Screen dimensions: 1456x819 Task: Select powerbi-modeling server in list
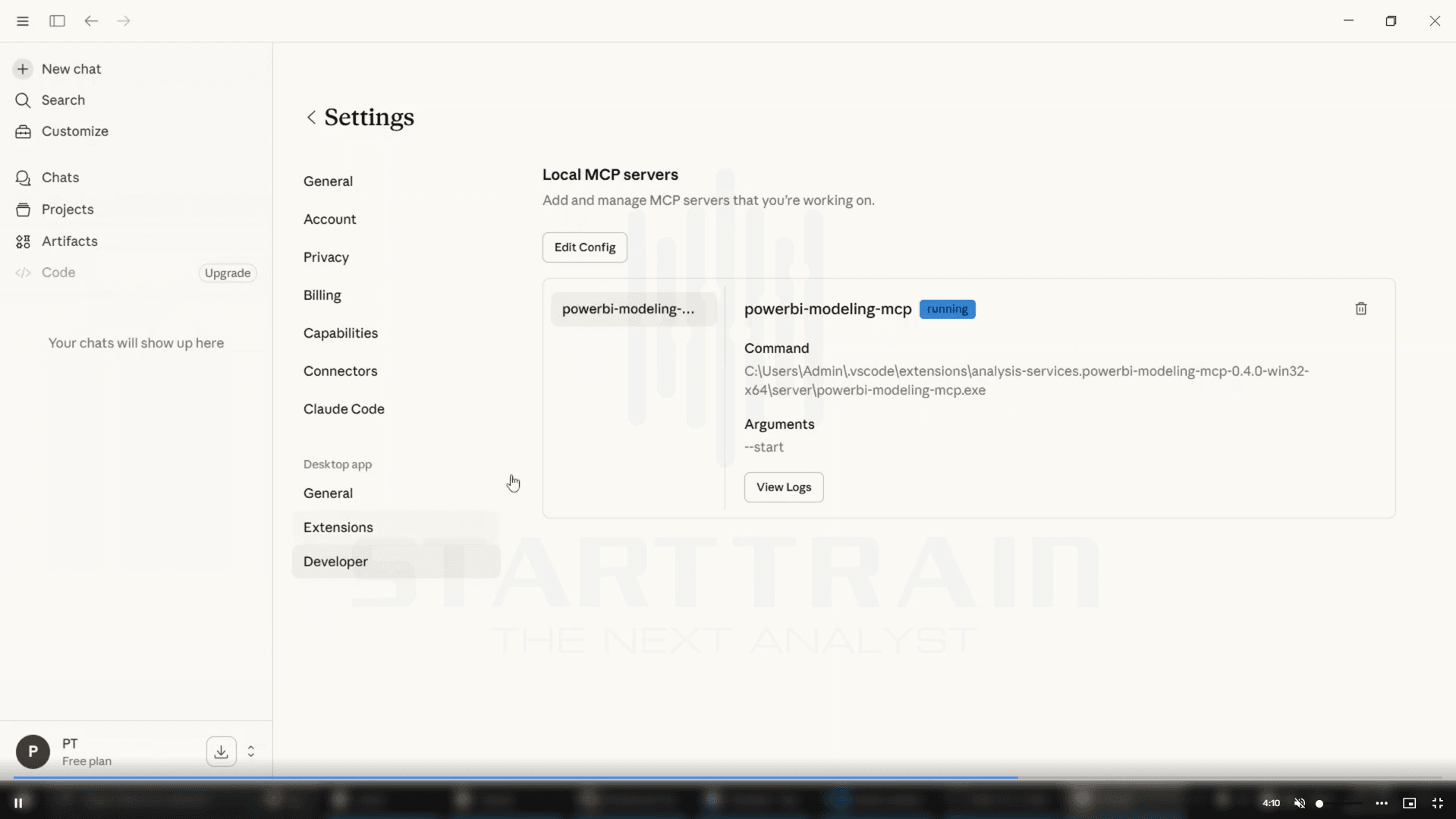click(x=633, y=309)
